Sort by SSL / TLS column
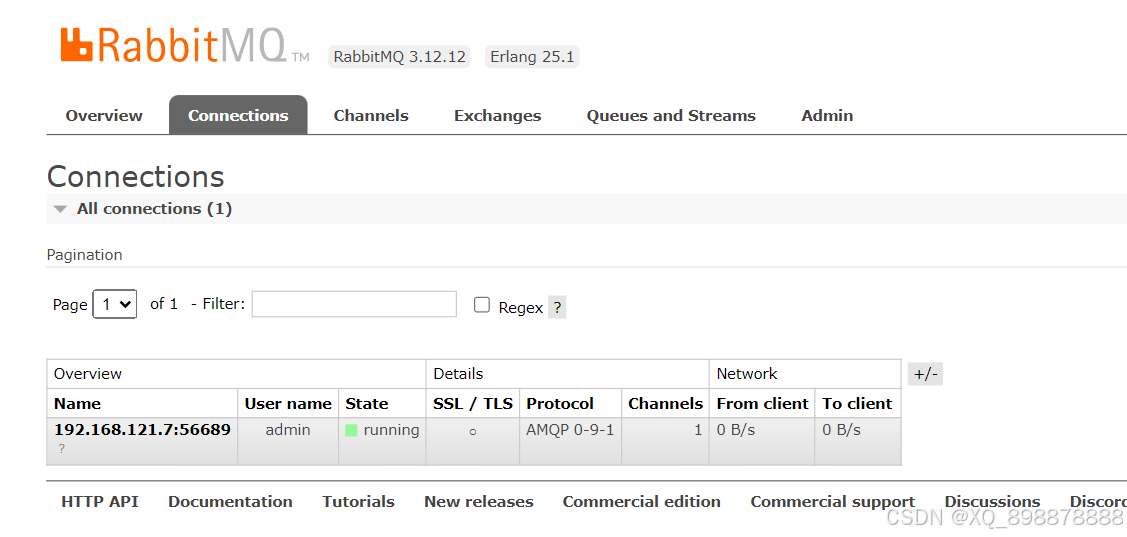The image size is (1127, 537). pos(473,404)
